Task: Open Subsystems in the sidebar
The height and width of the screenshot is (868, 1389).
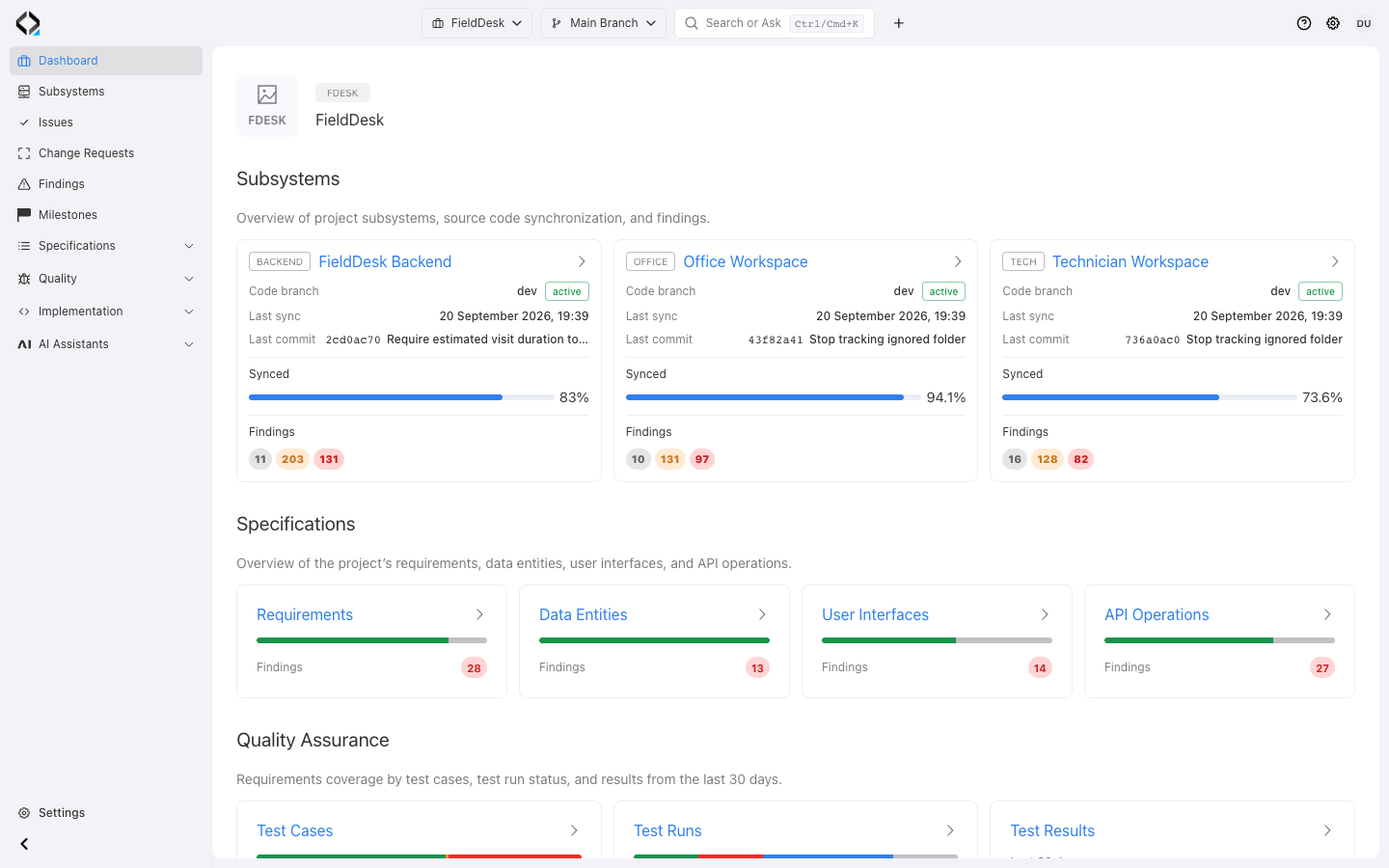Action: (106, 92)
